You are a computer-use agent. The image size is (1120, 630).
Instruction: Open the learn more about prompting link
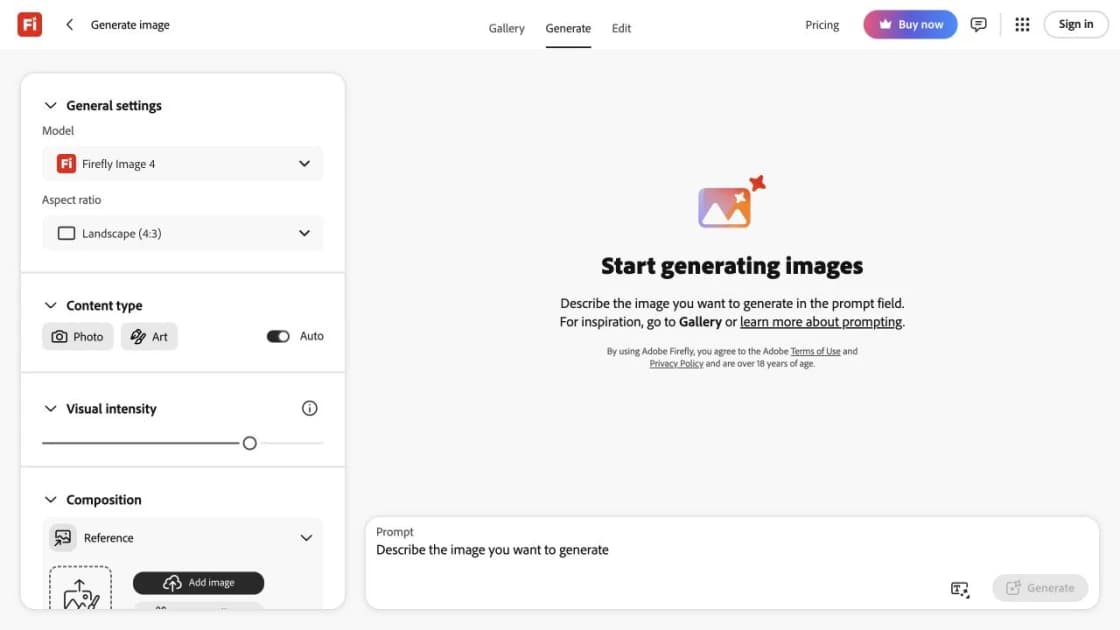(821, 321)
